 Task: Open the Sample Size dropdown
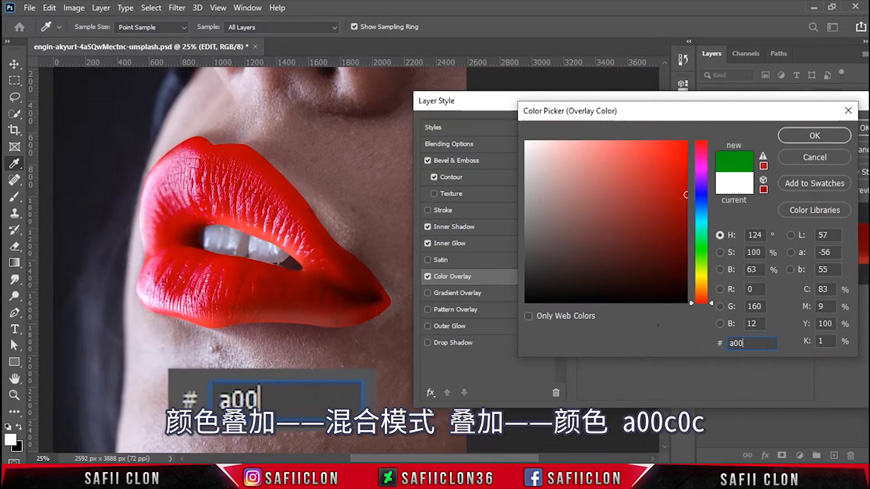[x=150, y=27]
